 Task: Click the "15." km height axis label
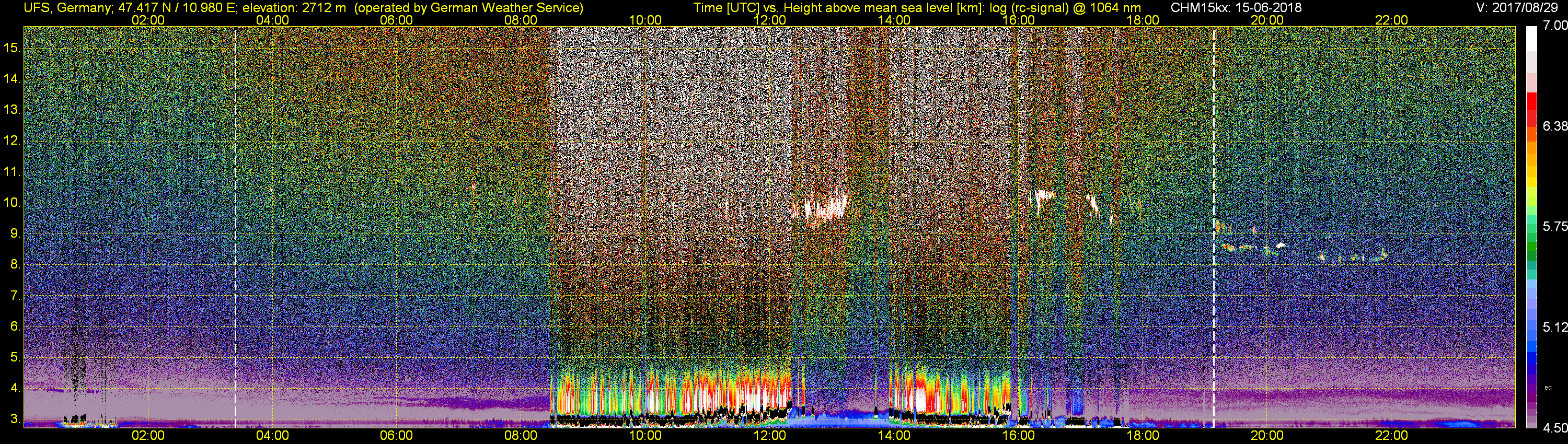[x=12, y=48]
